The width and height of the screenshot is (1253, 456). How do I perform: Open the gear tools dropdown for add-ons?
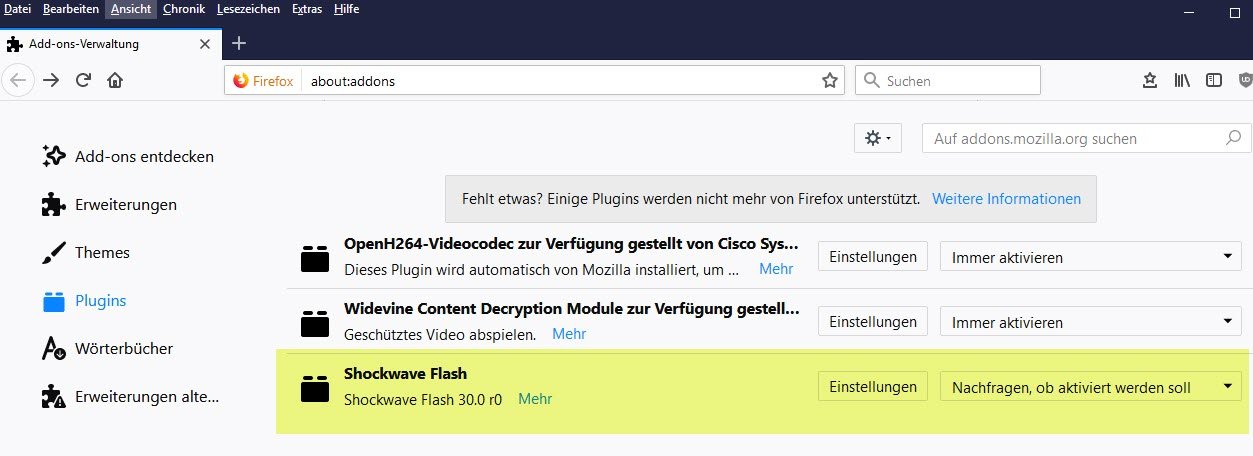tap(878, 139)
